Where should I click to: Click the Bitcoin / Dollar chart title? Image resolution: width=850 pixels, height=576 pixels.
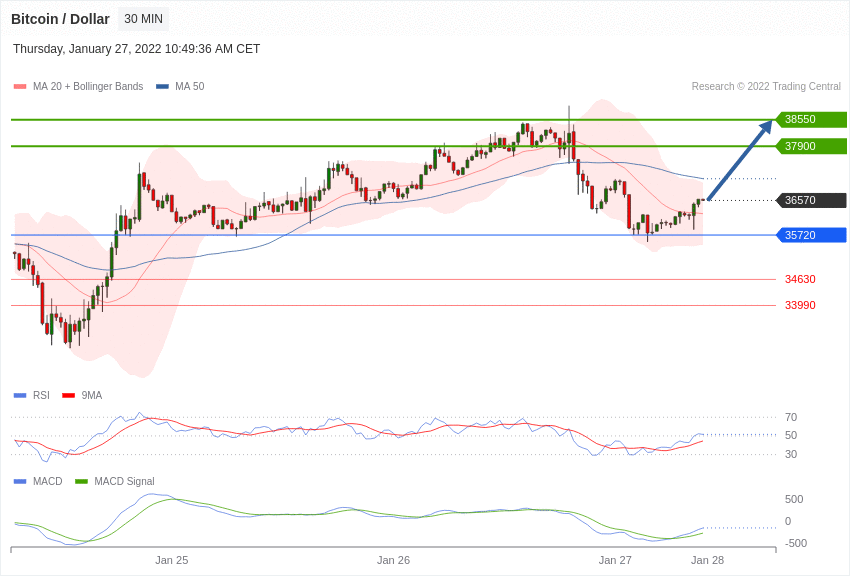tap(60, 19)
